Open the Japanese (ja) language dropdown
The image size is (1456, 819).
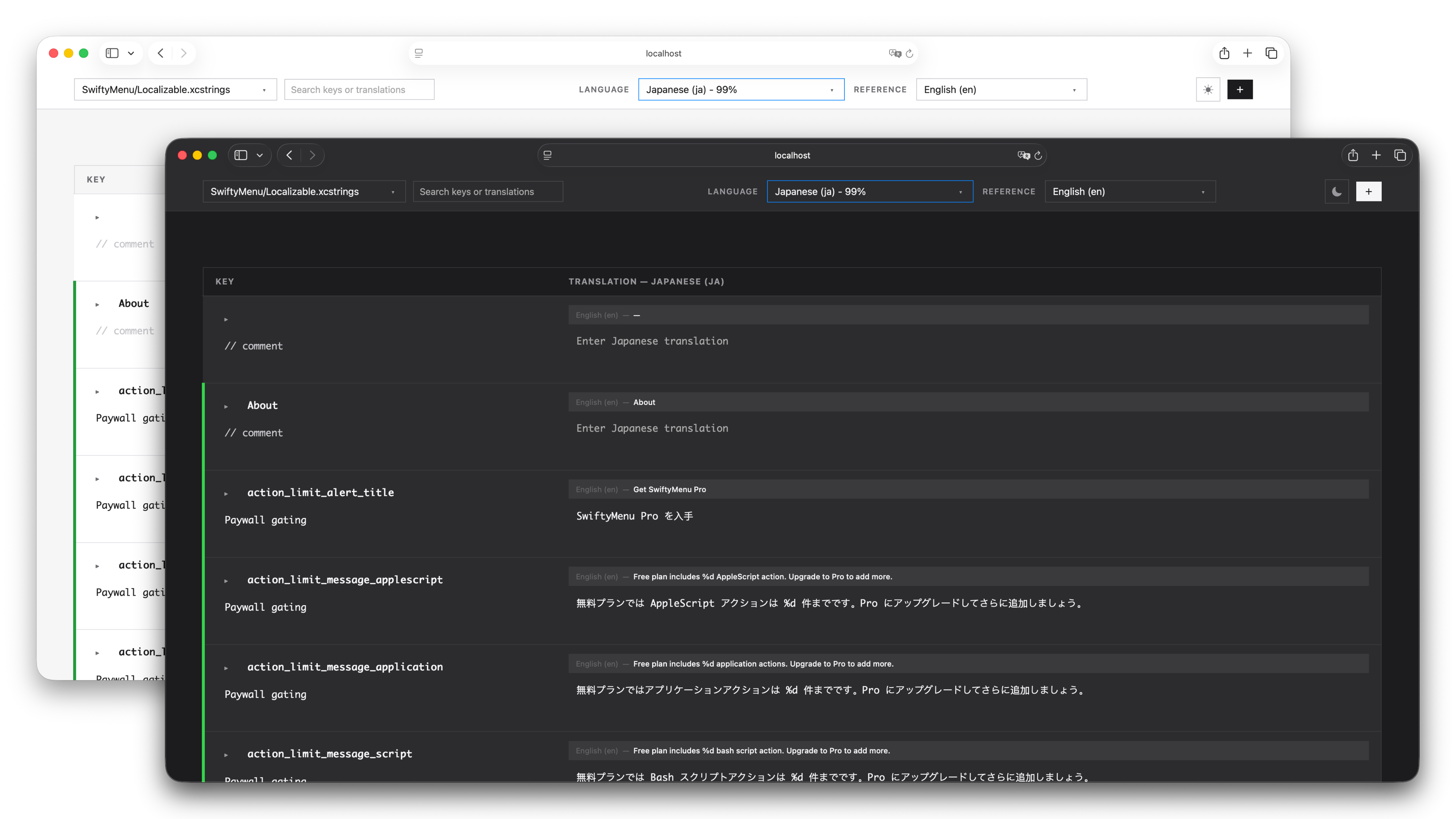(869, 191)
